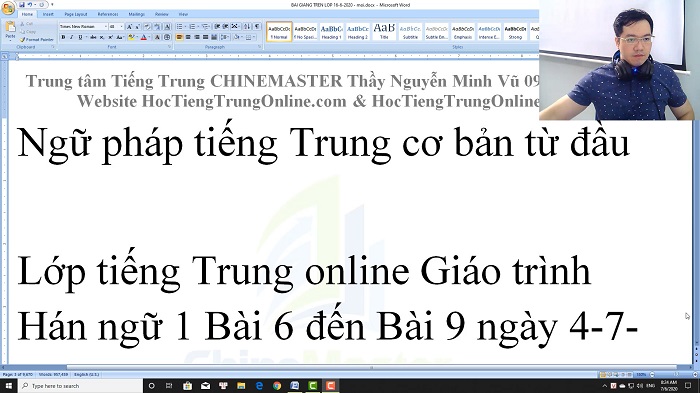The image size is (700, 393).
Task: Open the Page Layout tab
Action: click(x=76, y=14)
